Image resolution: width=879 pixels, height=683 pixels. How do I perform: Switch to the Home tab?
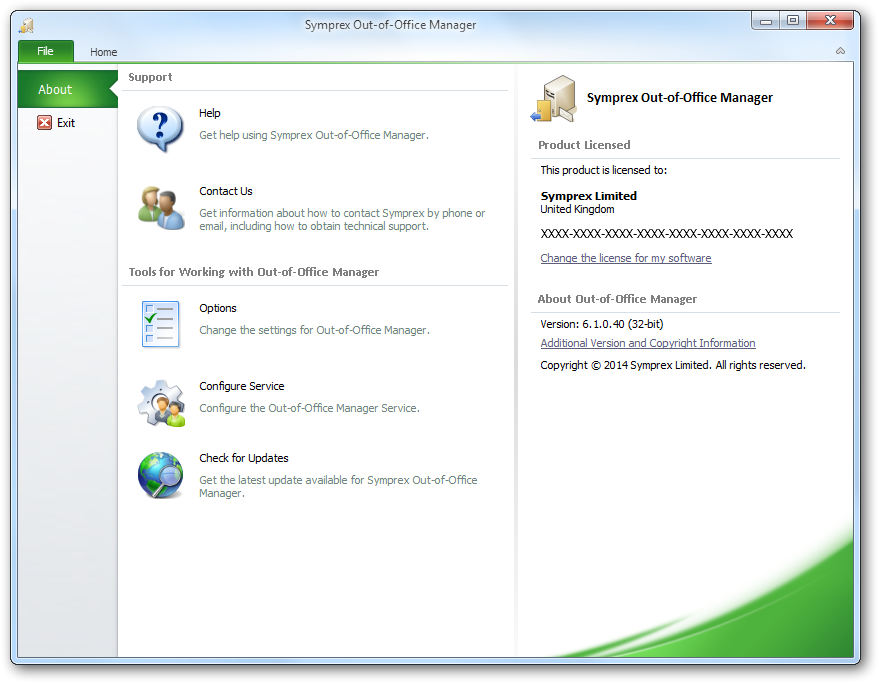(x=104, y=52)
